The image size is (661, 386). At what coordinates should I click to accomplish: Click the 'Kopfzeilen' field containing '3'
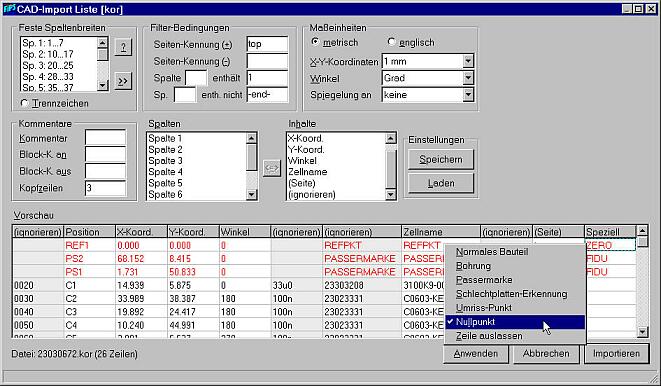105,188
